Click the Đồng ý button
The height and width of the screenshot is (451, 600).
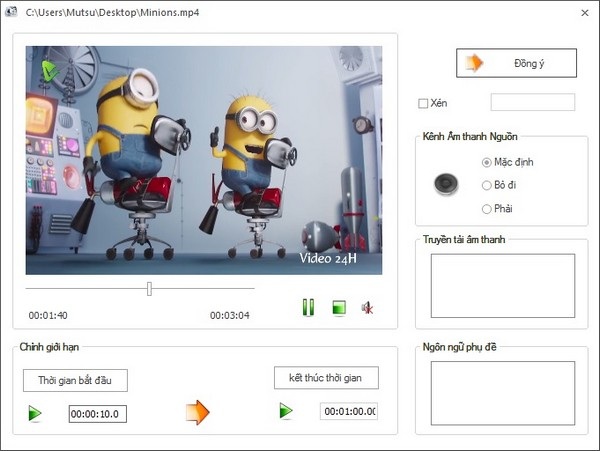(516, 63)
